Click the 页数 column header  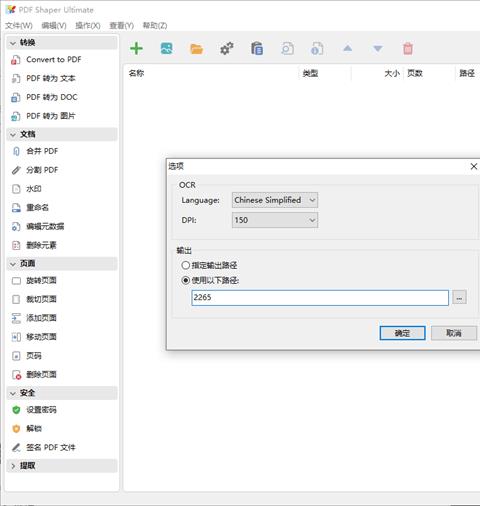click(x=415, y=73)
